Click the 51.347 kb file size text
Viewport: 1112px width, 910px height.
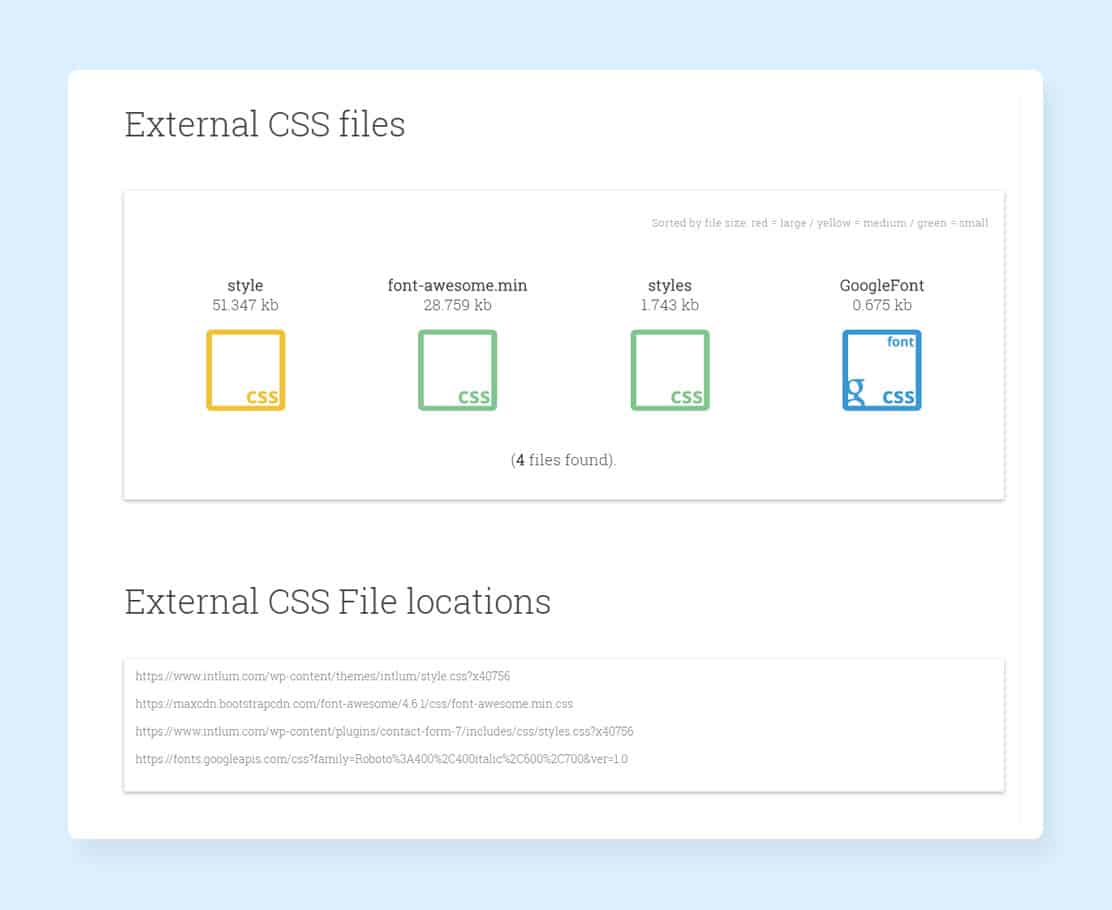pos(245,305)
